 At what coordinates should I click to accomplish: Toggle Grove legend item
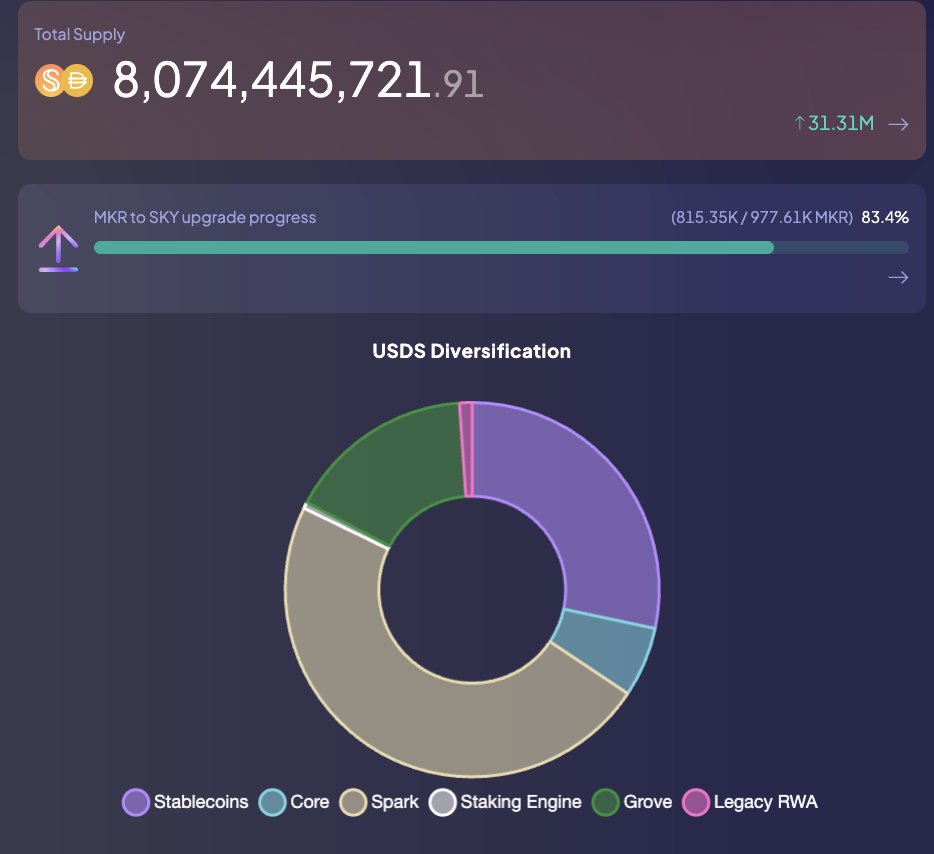click(x=632, y=802)
